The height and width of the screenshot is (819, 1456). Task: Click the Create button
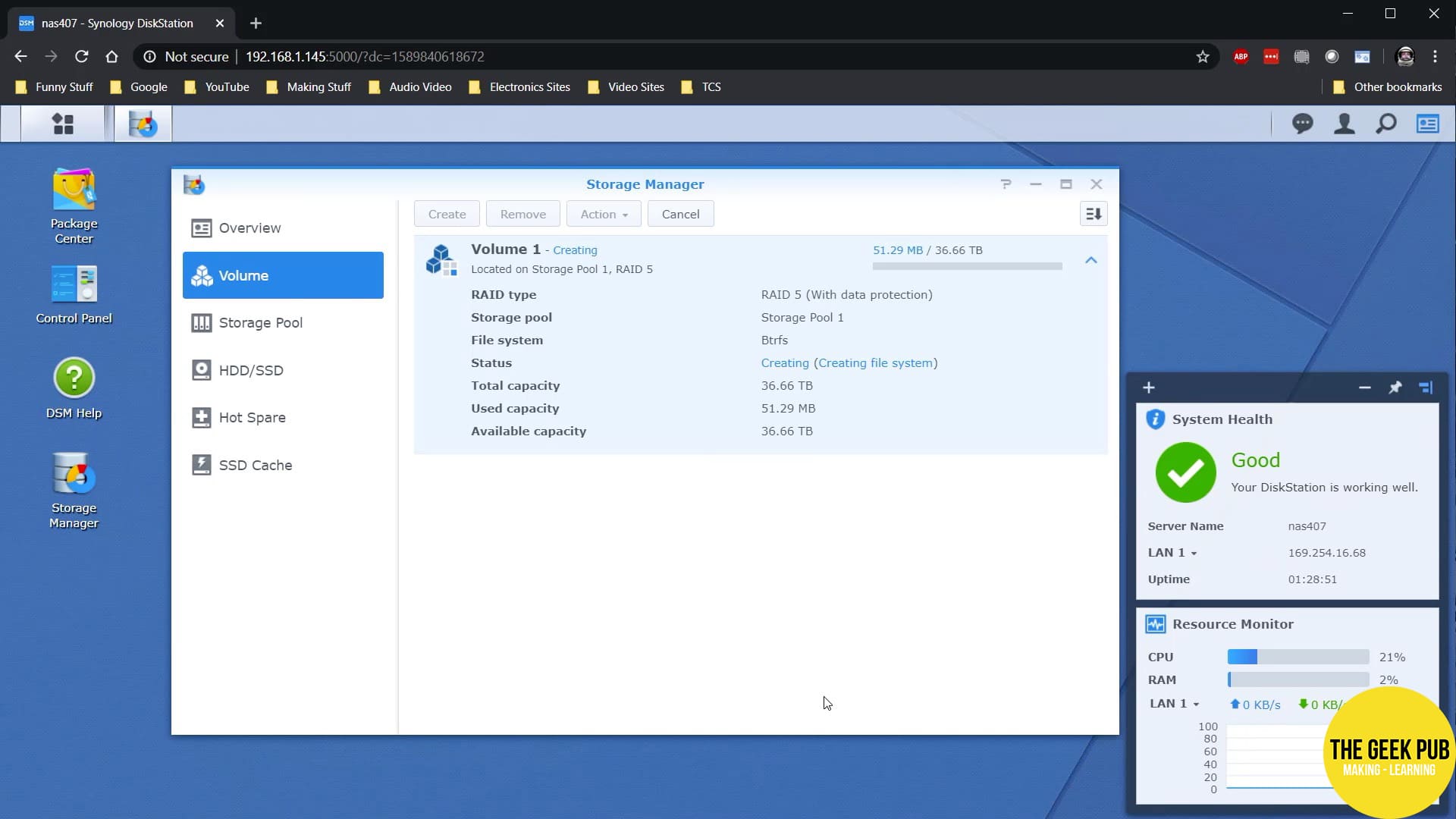tap(447, 214)
